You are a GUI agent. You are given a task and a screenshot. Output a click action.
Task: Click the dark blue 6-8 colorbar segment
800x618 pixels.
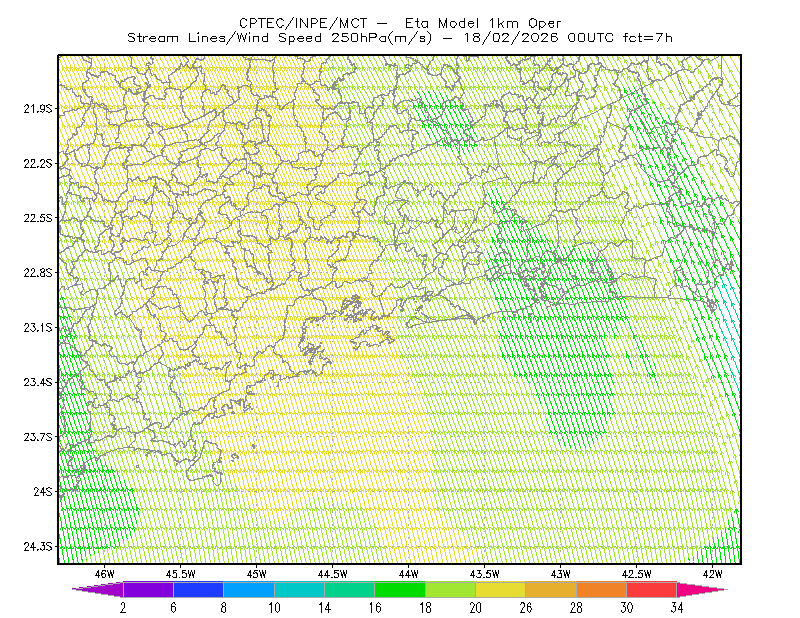pos(198,589)
